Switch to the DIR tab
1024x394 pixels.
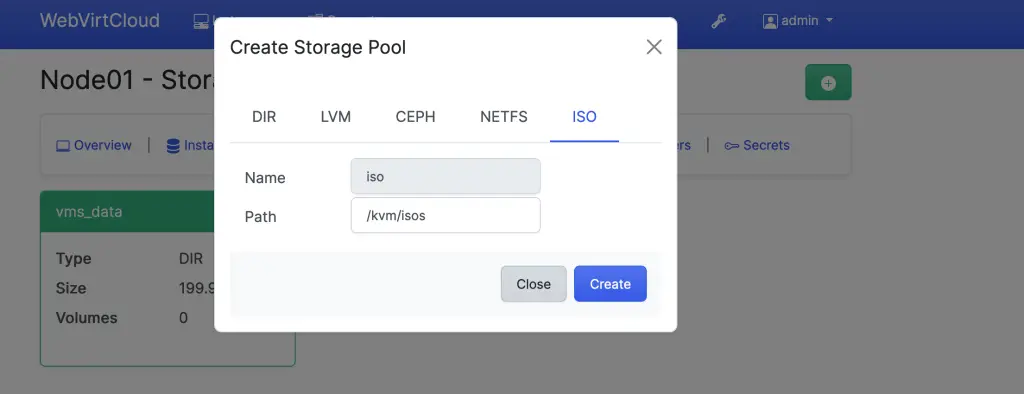(x=264, y=117)
